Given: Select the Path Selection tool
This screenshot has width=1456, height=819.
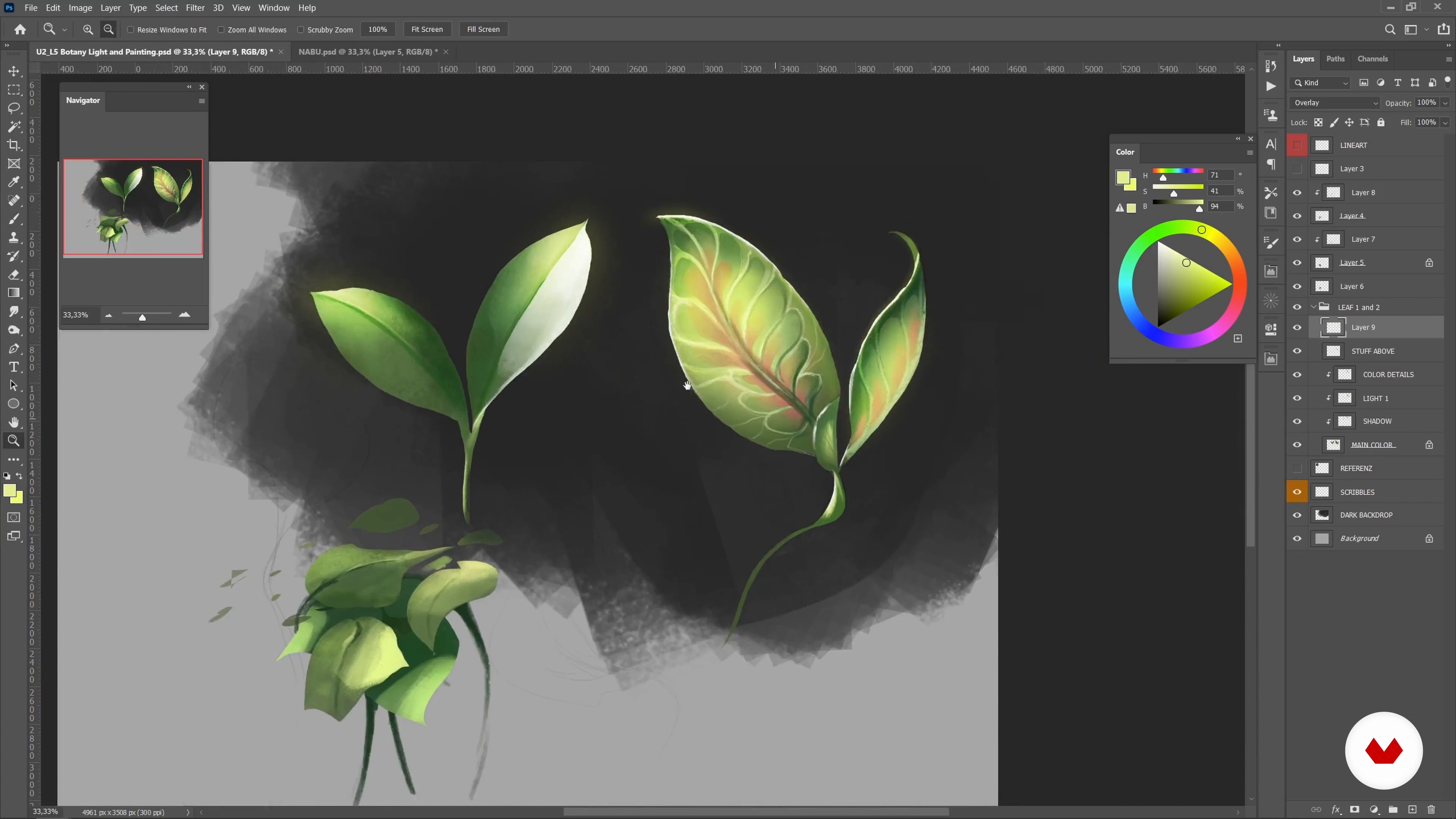Looking at the screenshot, I should click(x=14, y=386).
